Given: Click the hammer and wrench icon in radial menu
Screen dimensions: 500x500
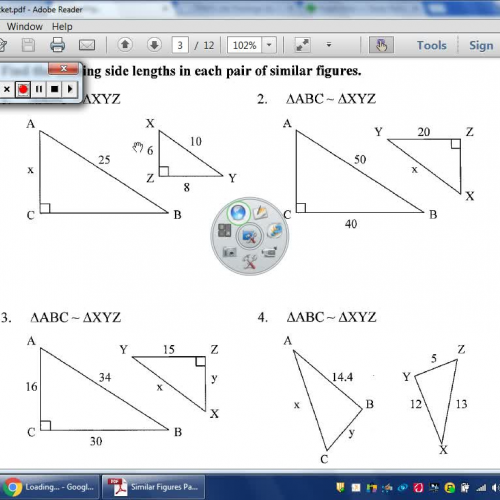Looking at the screenshot, I should [250, 262].
